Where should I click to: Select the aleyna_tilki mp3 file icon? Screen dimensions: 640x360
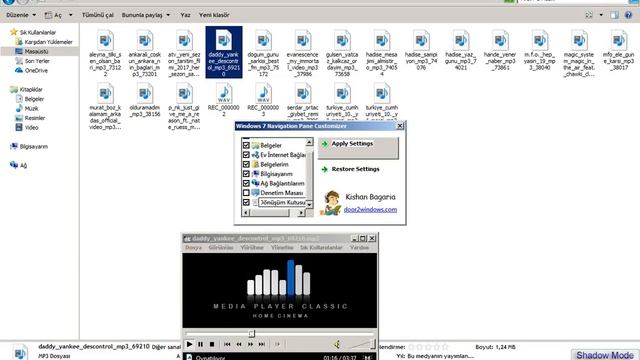point(105,40)
